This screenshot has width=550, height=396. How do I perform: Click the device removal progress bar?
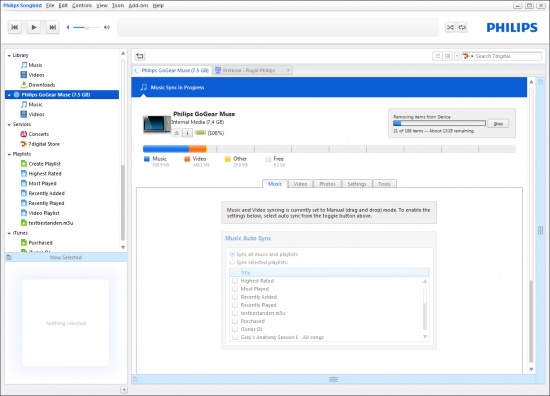point(439,123)
